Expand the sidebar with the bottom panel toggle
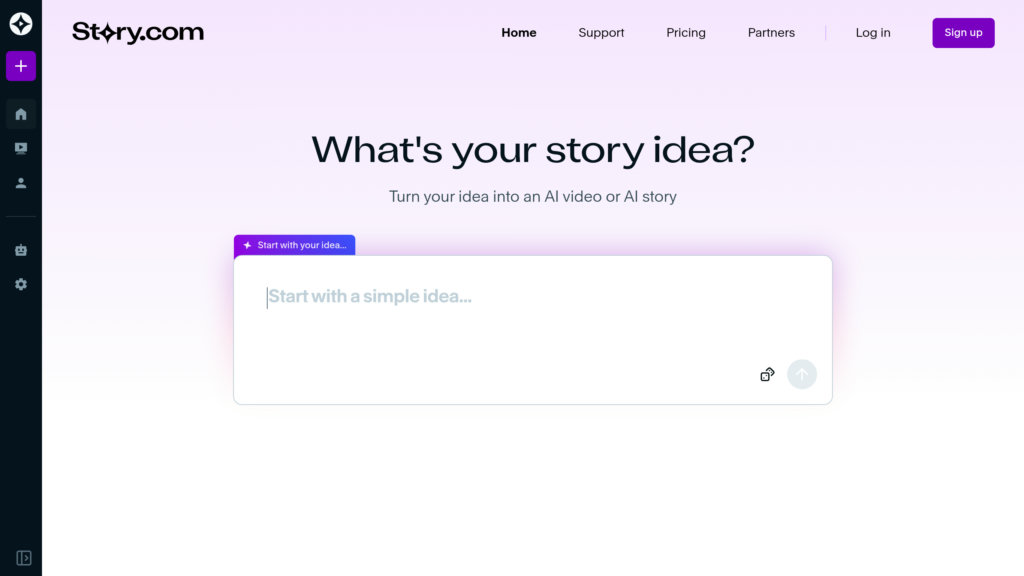 pyautogui.click(x=24, y=558)
